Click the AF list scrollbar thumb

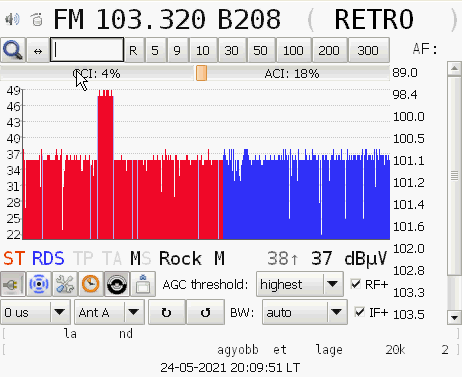click(454, 176)
